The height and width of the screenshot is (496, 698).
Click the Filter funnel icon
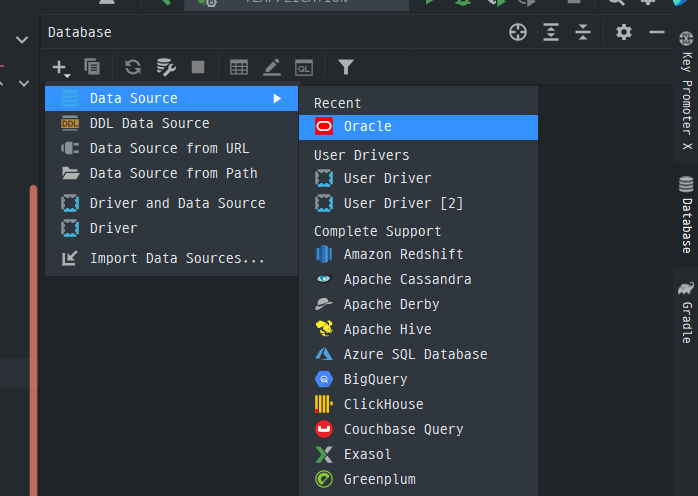(x=345, y=67)
